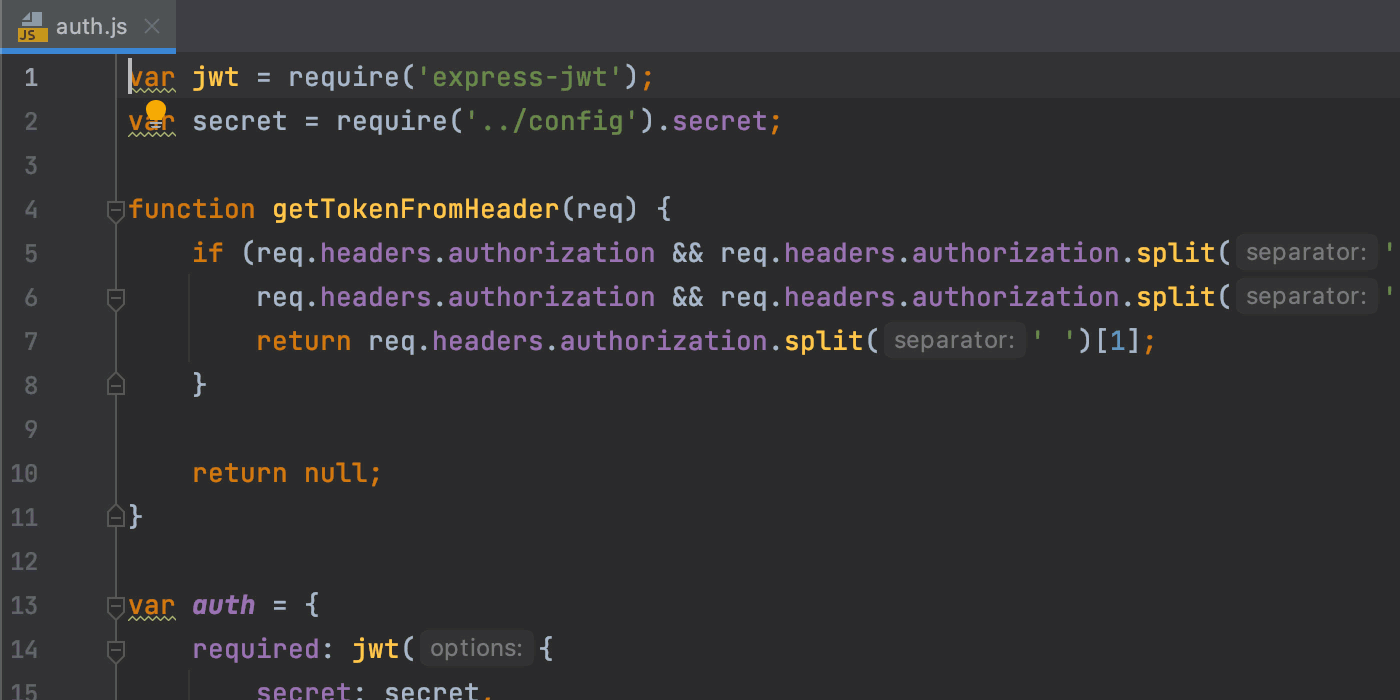This screenshot has height=700, width=1400.
Task: Click the italic auth variable on line 13
Action: [x=224, y=605]
